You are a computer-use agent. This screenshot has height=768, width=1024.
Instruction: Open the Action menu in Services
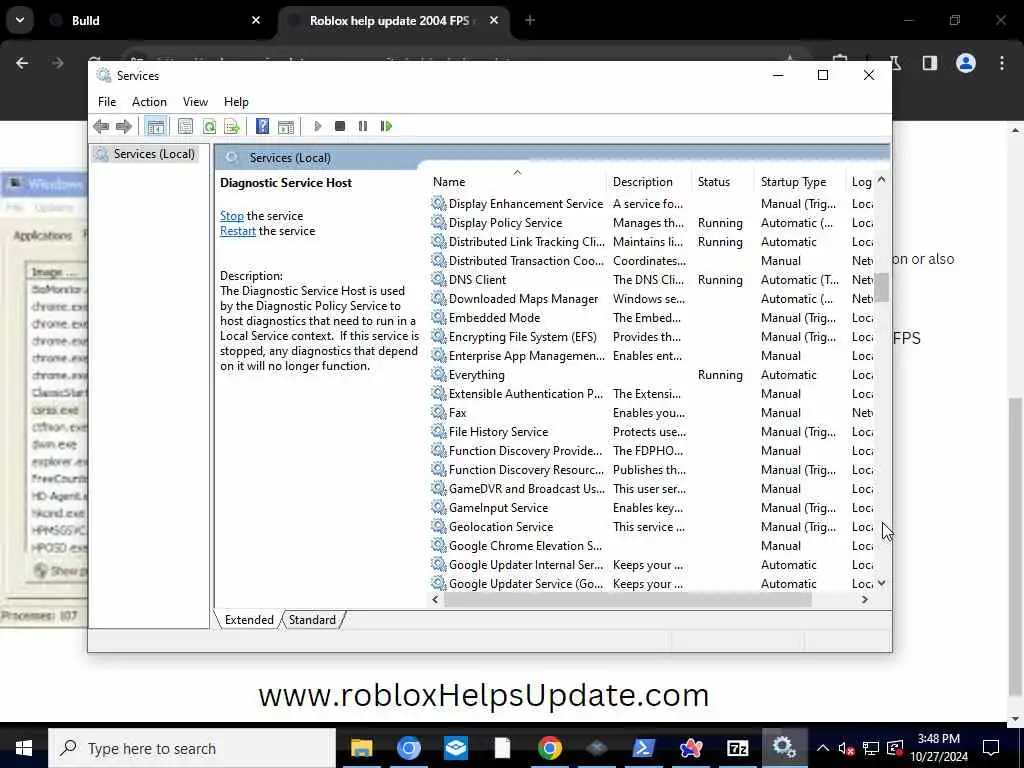coord(149,102)
